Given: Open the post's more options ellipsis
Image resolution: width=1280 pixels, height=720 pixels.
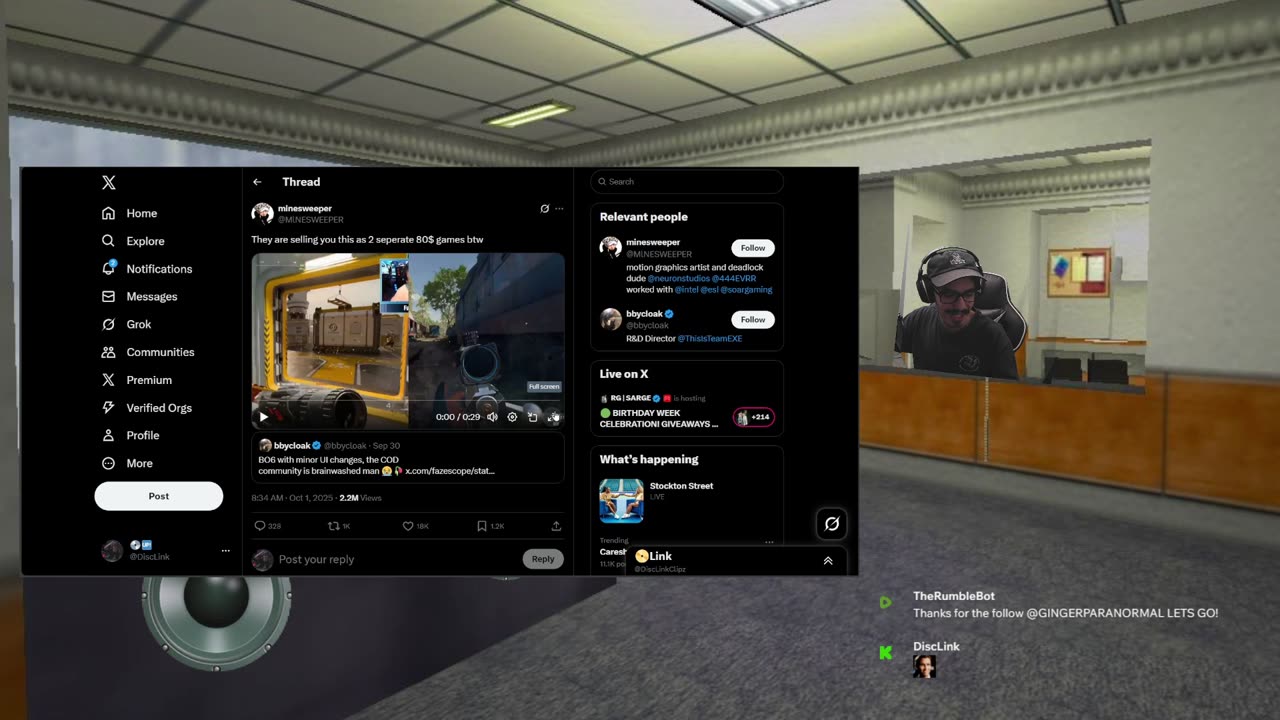Looking at the screenshot, I should click(x=559, y=209).
